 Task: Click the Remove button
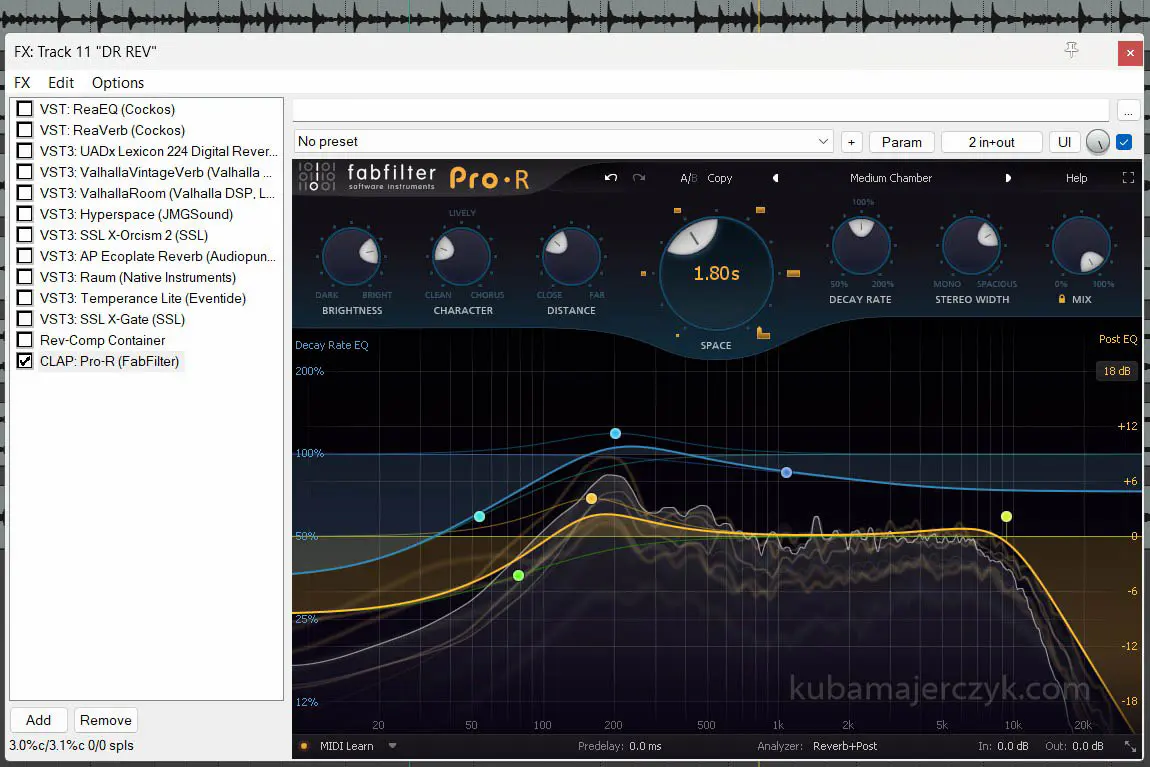pos(106,720)
